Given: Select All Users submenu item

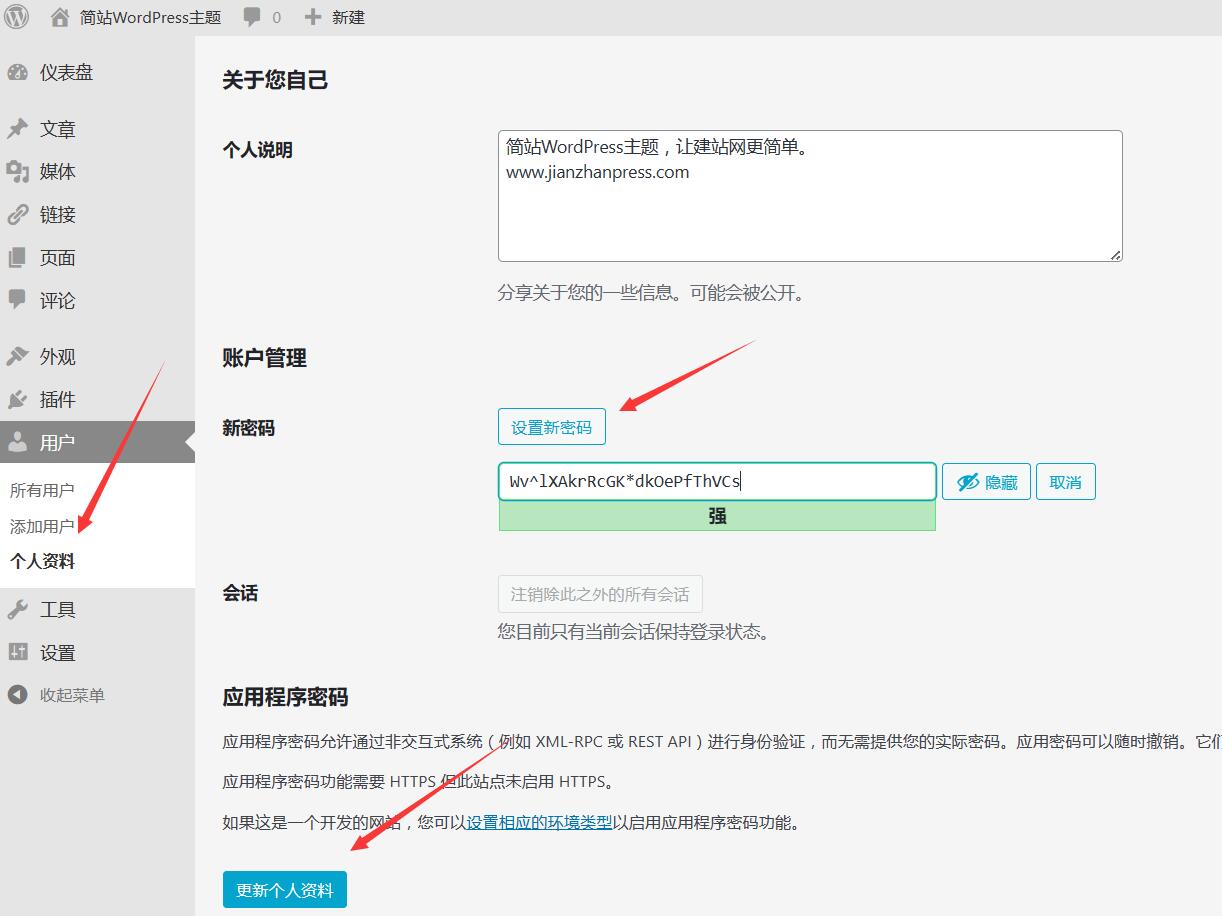Looking at the screenshot, I should pyautogui.click(x=42, y=490).
